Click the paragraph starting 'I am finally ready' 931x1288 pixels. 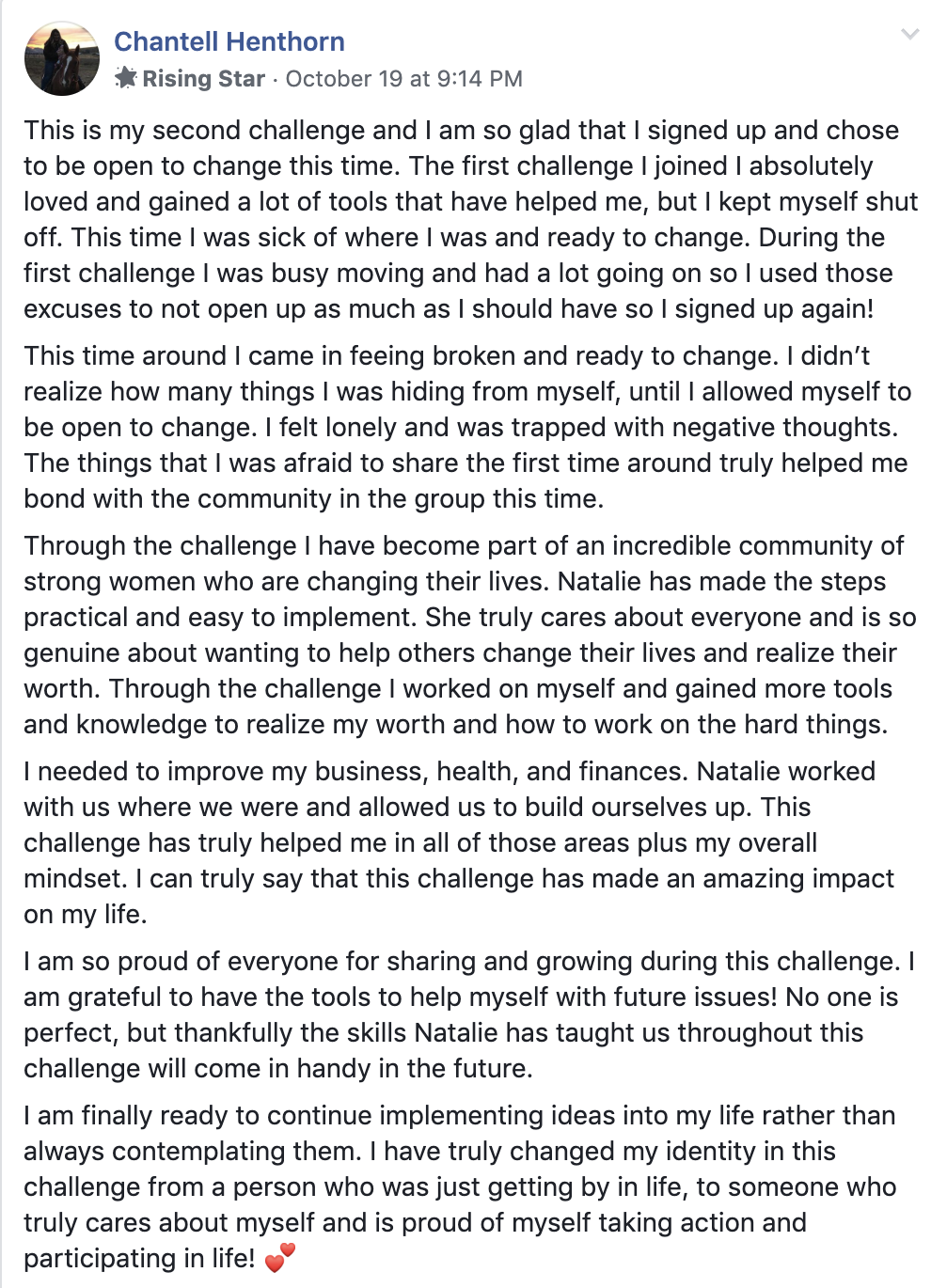tap(460, 1186)
